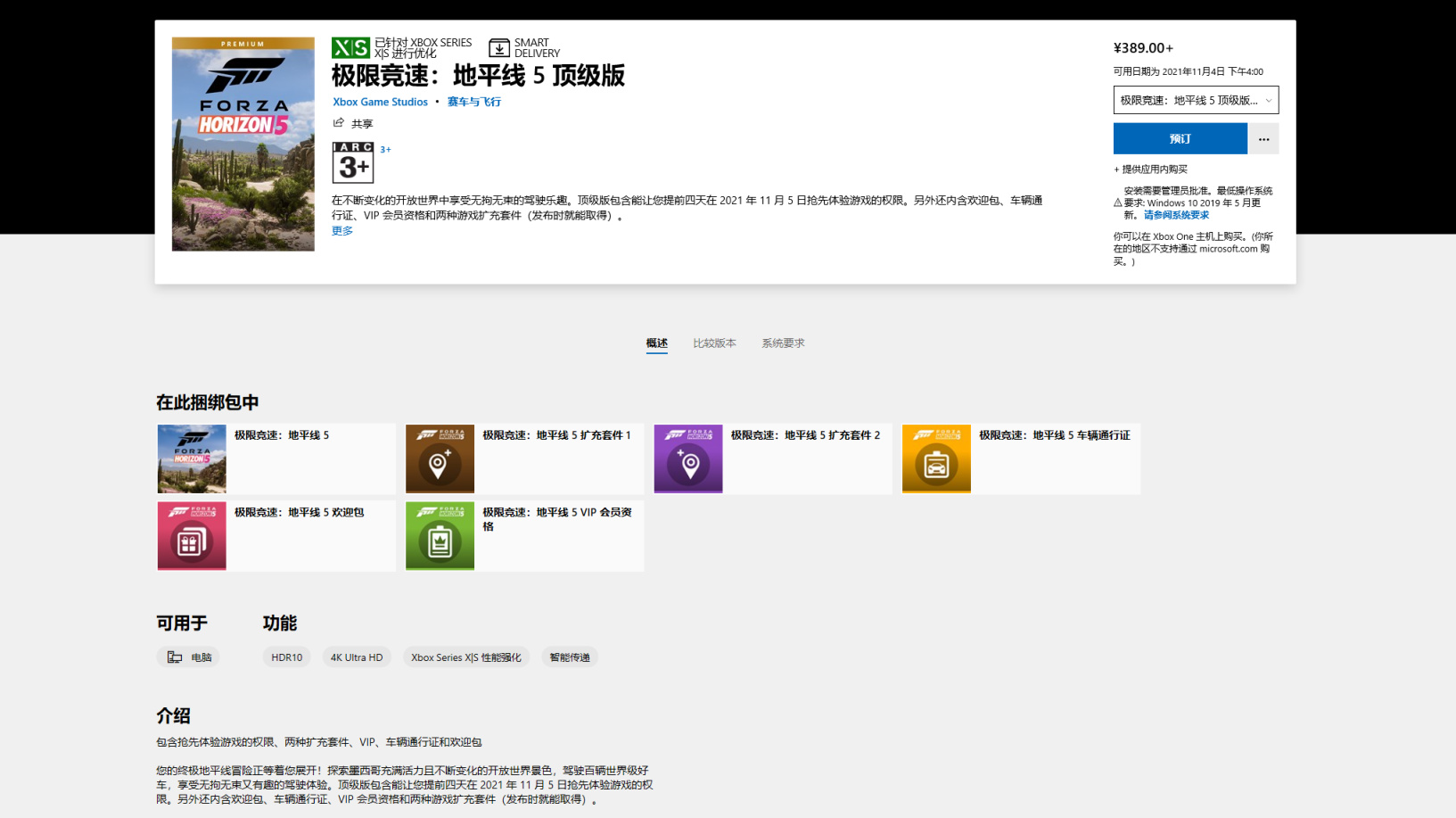This screenshot has height=818, width=1456.
Task: Click the PC device icon in 电脑 chip
Action: 175,657
